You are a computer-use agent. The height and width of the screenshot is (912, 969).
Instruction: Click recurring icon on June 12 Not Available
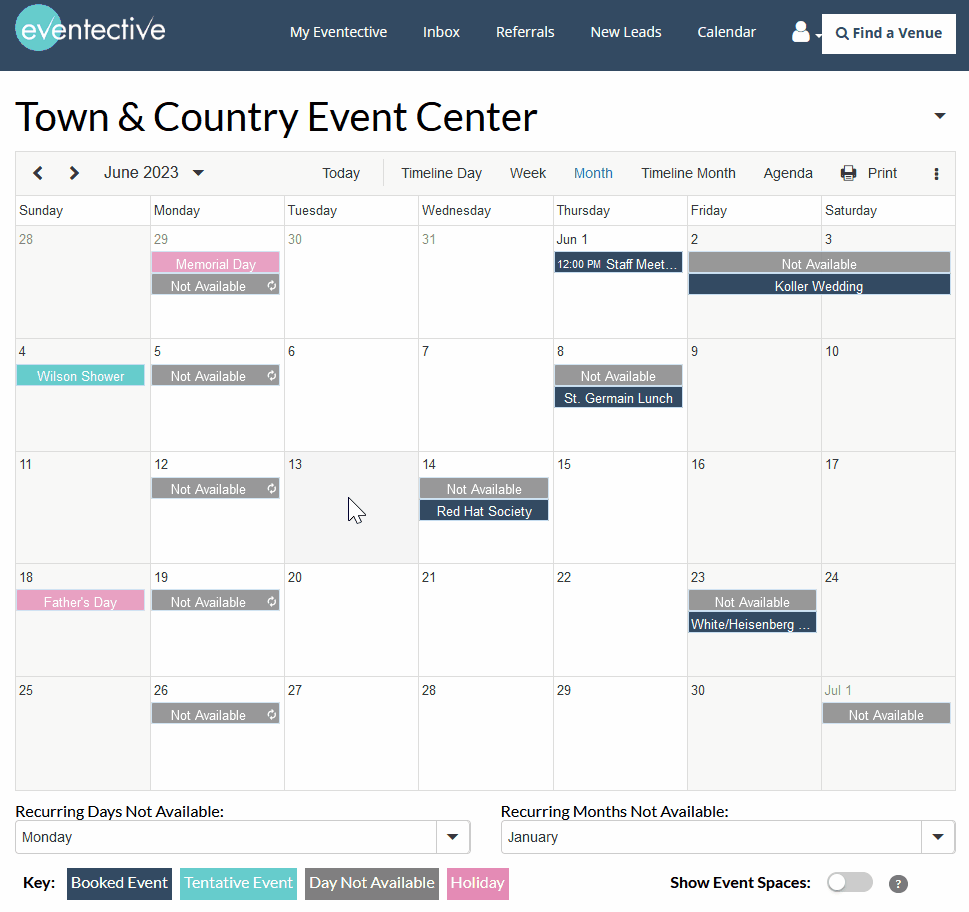(270, 489)
